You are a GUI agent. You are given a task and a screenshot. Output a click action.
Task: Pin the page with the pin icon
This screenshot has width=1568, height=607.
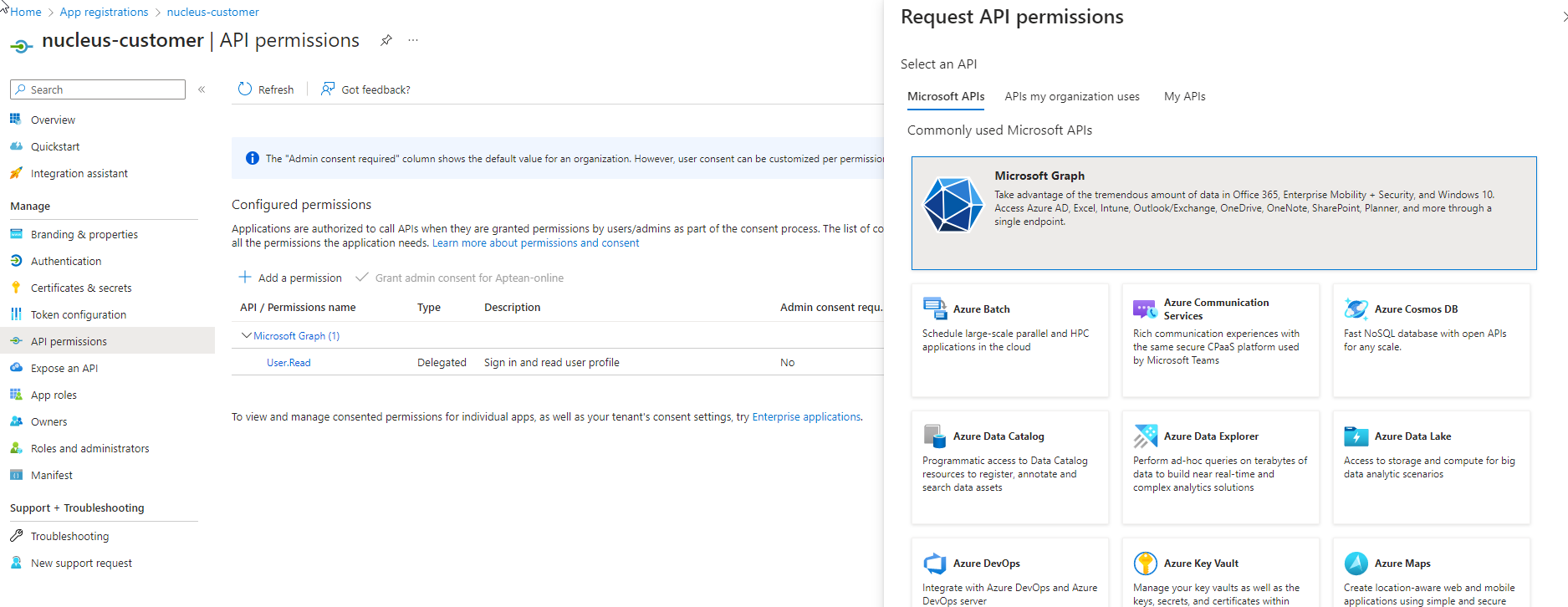coord(386,40)
